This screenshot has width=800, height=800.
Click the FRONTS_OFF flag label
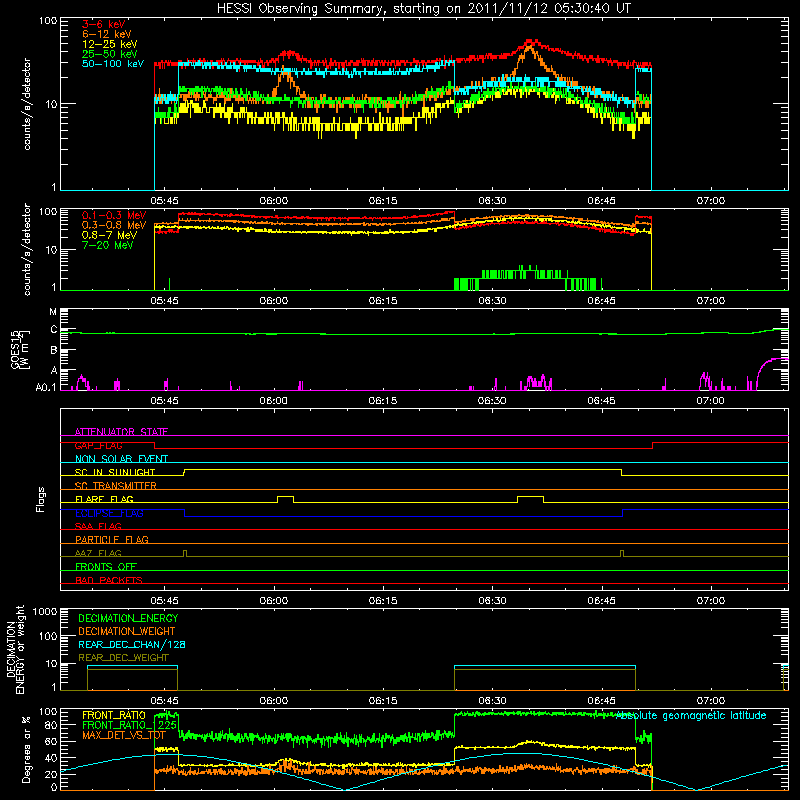coord(106,566)
